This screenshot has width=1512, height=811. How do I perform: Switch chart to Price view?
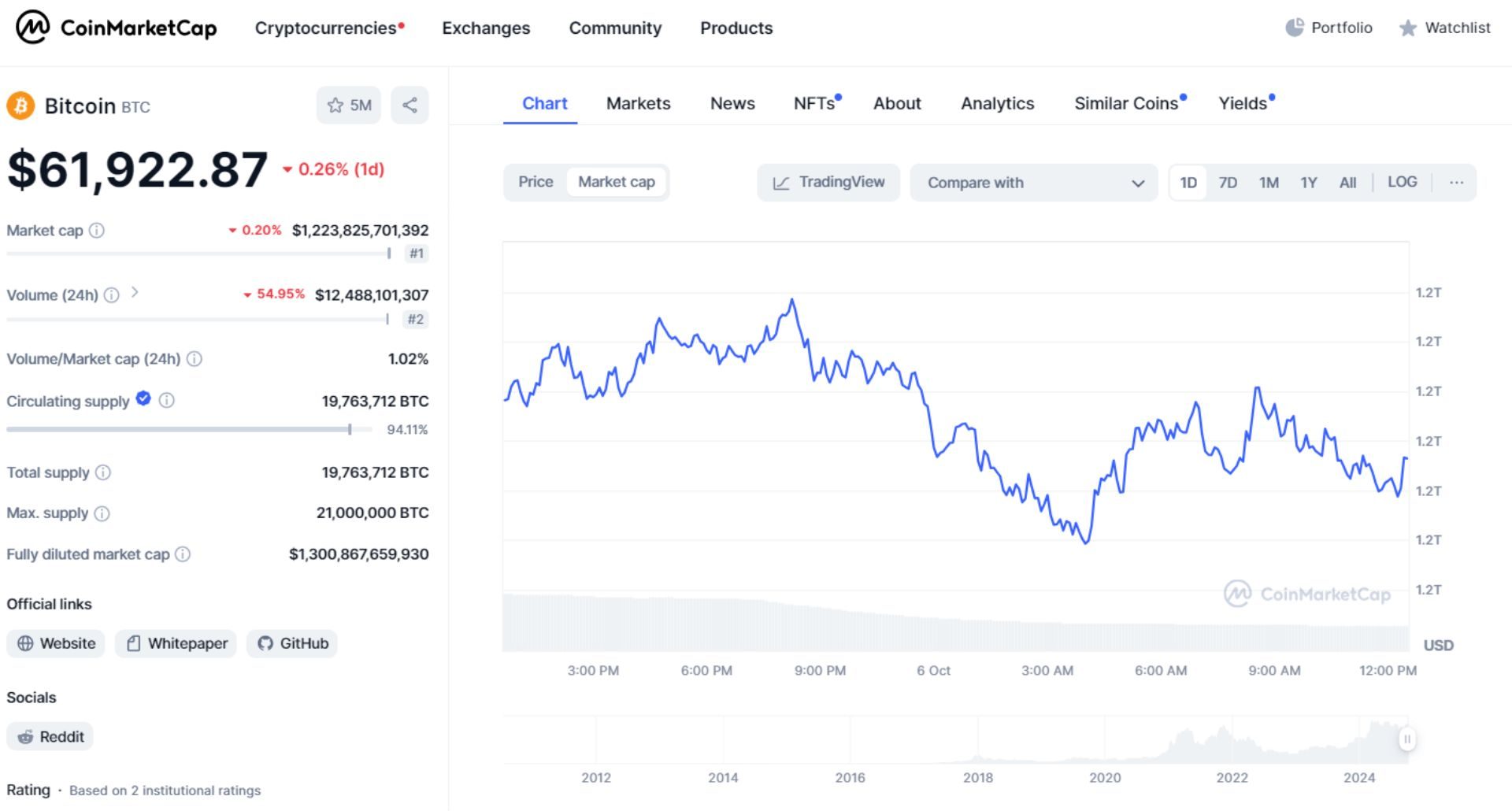[x=535, y=182]
